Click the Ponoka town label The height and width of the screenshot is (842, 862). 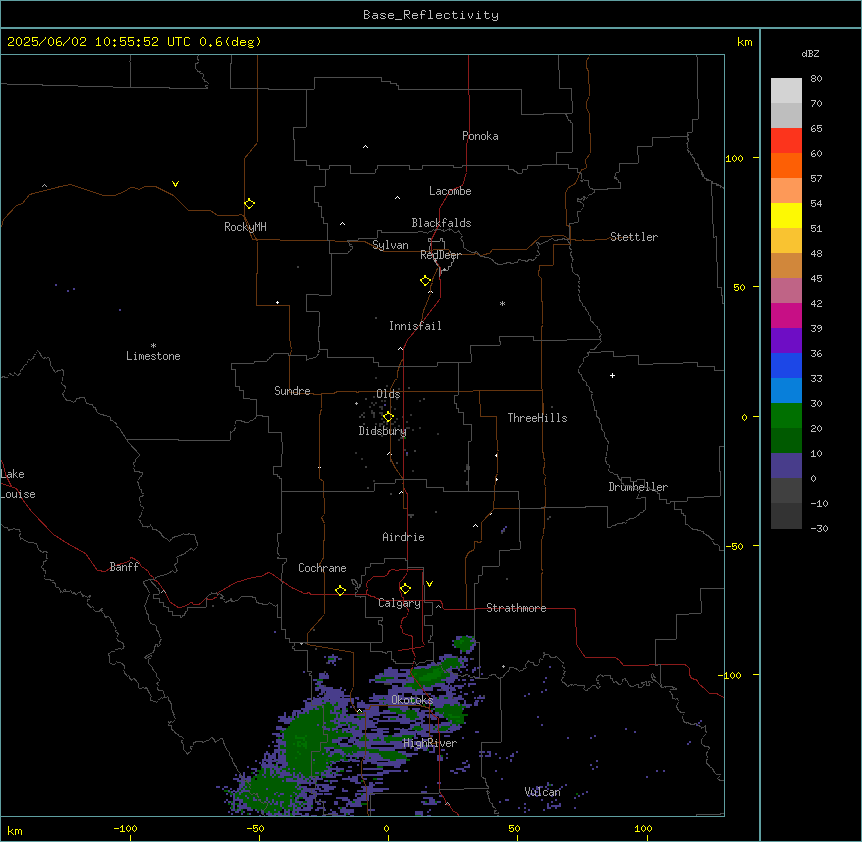pyautogui.click(x=480, y=136)
